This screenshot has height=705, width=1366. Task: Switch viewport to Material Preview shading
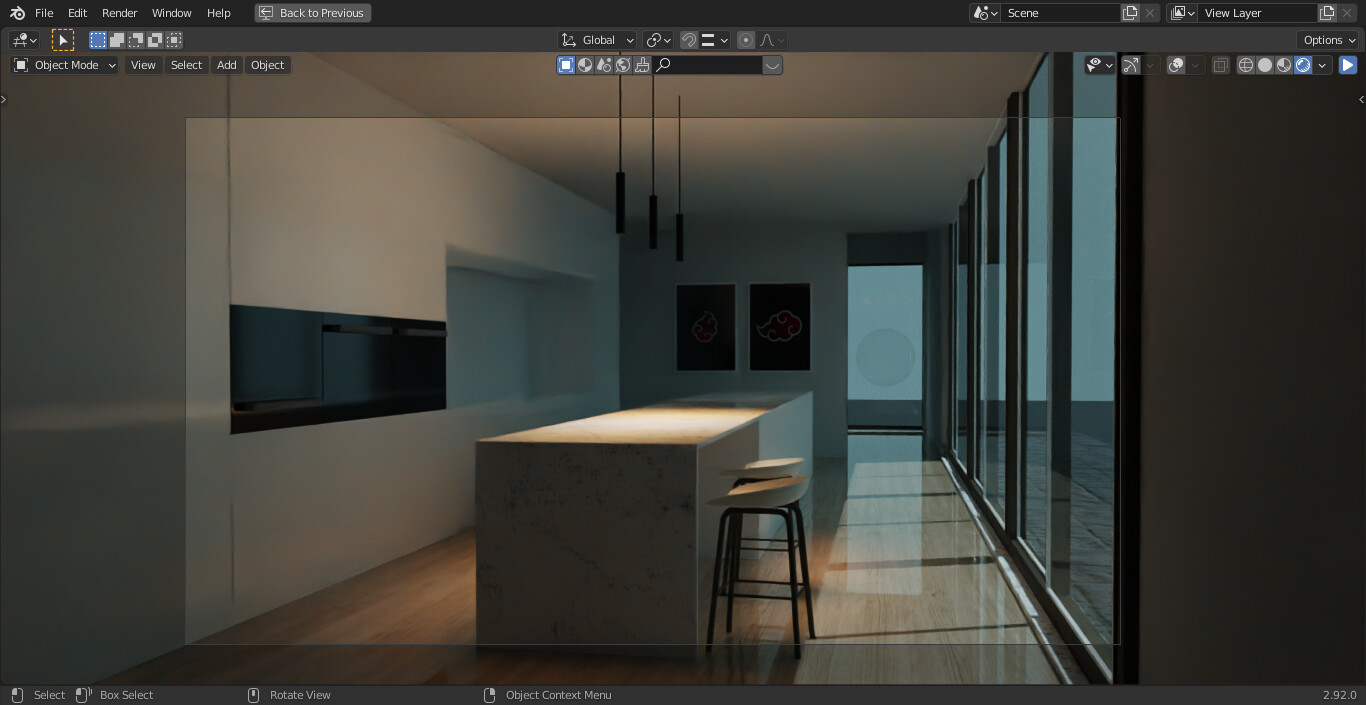[x=1284, y=64]
